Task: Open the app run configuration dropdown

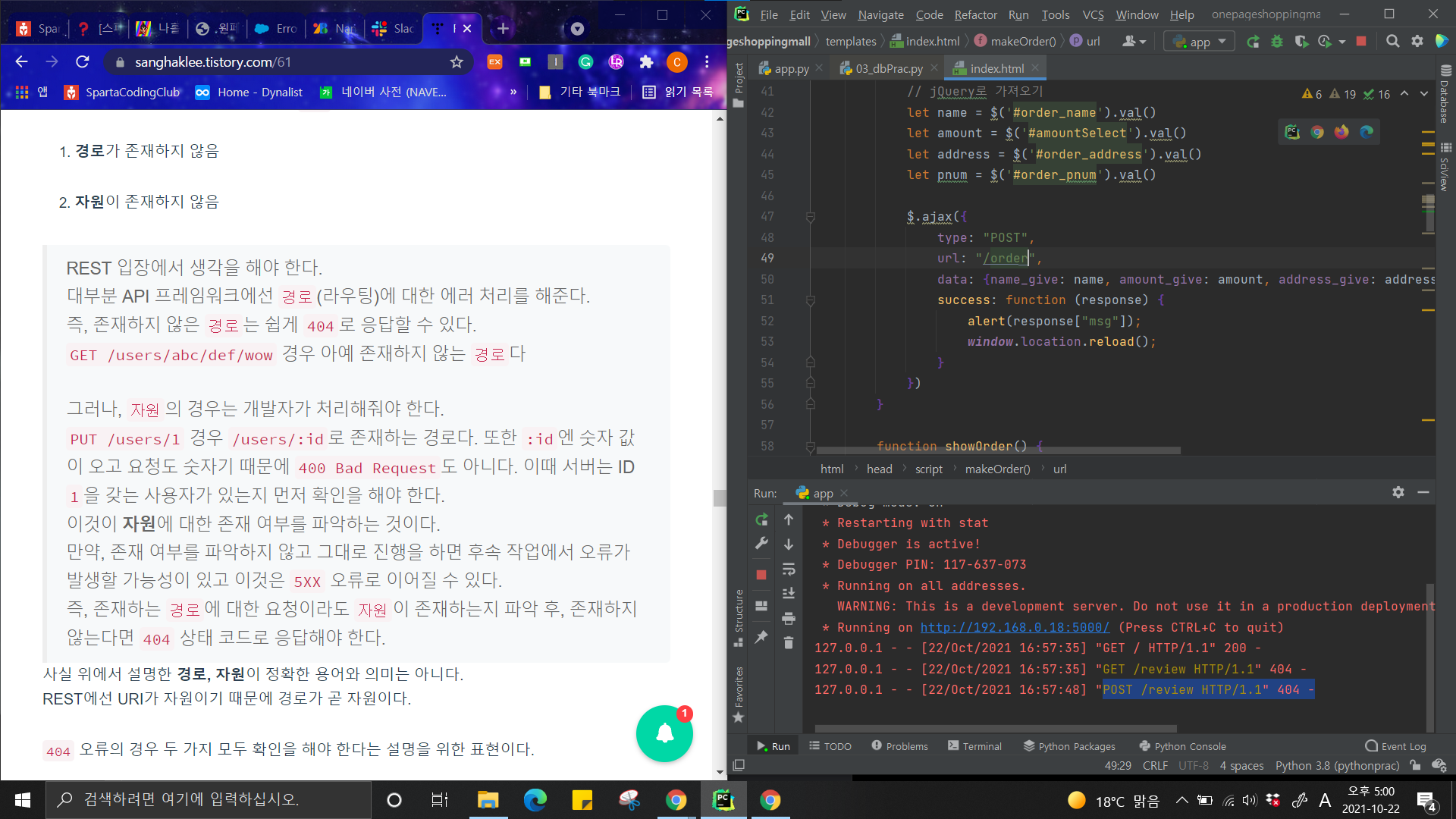Action: [1200, 42]
